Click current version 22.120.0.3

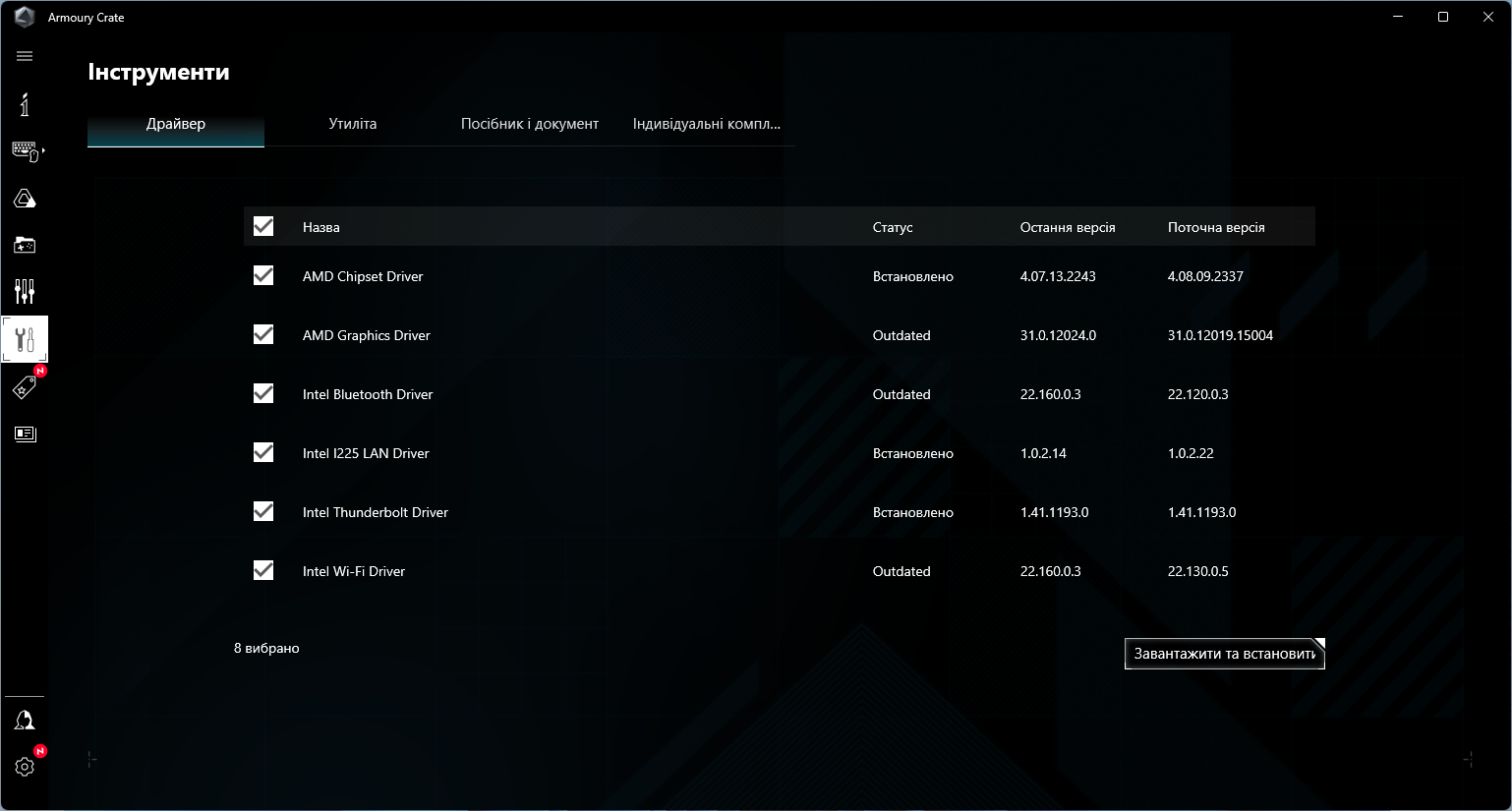click(x=1198, y=394)
